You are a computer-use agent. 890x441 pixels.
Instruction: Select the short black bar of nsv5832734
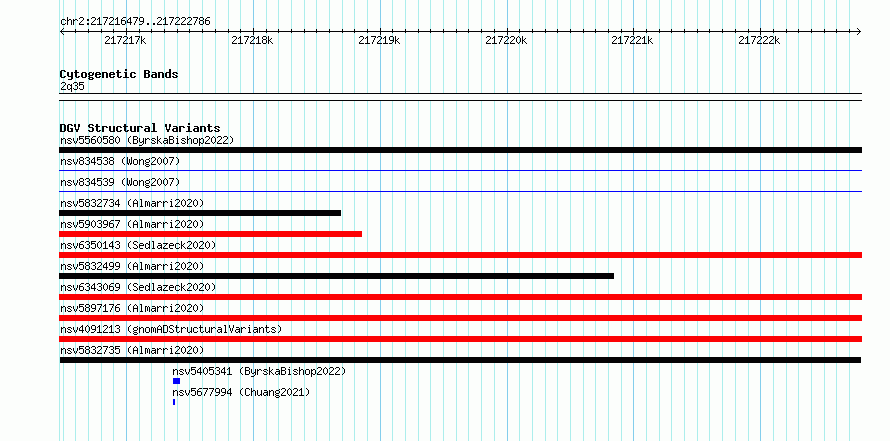click(200, 213)
